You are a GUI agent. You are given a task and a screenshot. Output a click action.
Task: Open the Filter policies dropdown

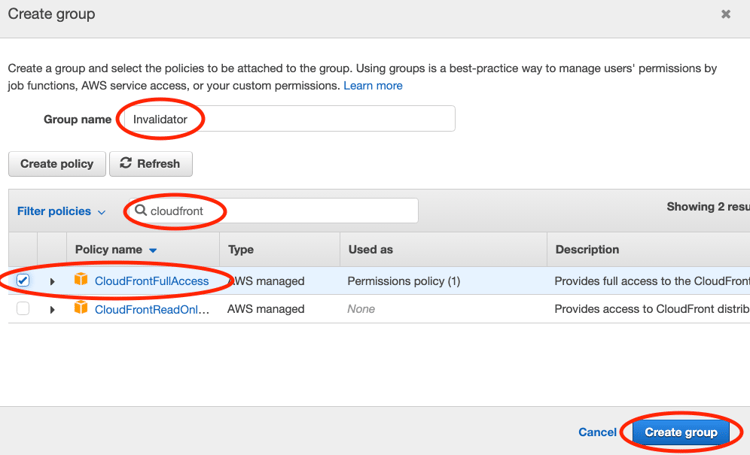(x=61, y=211)
